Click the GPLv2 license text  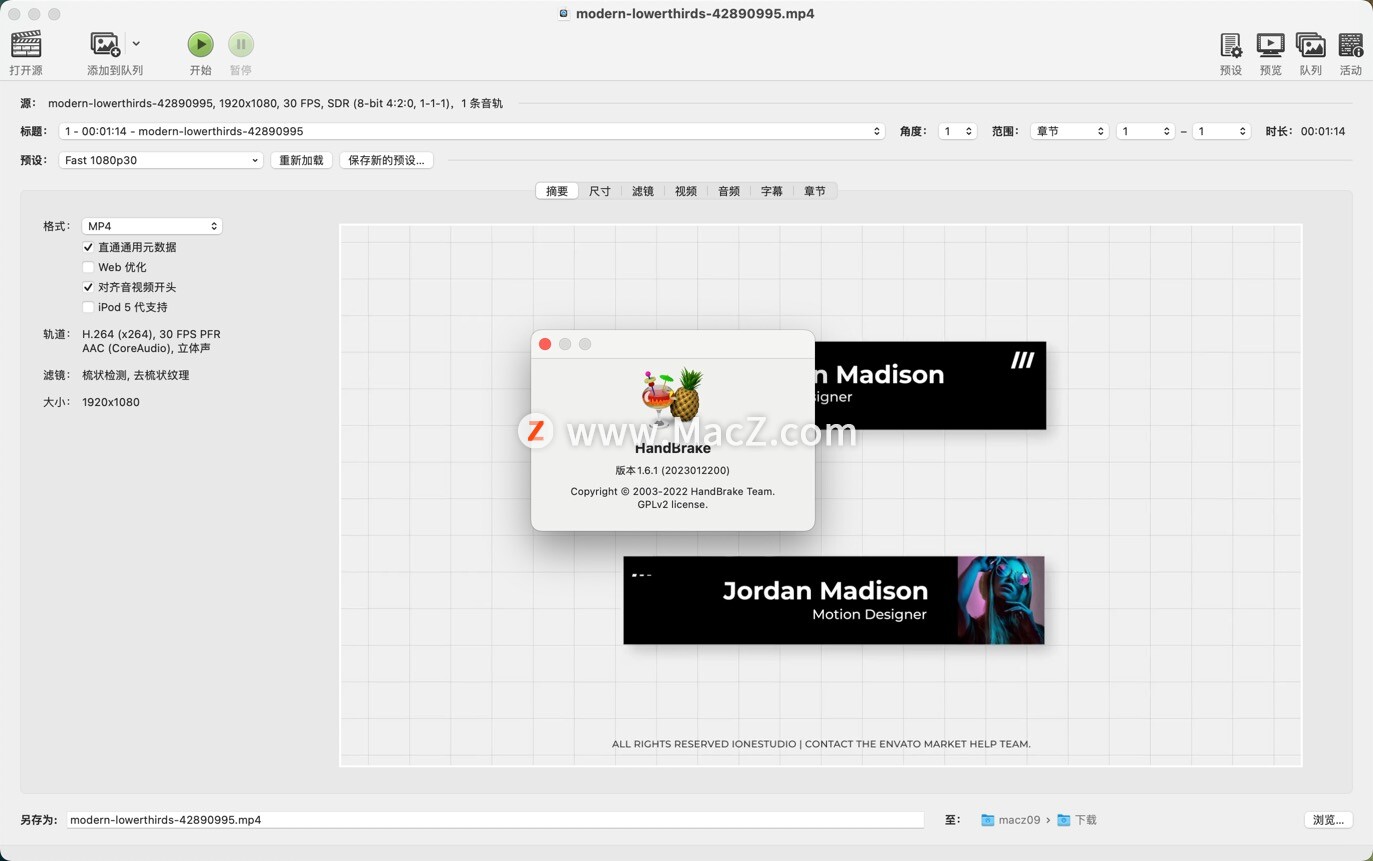(x=672, y=505)
